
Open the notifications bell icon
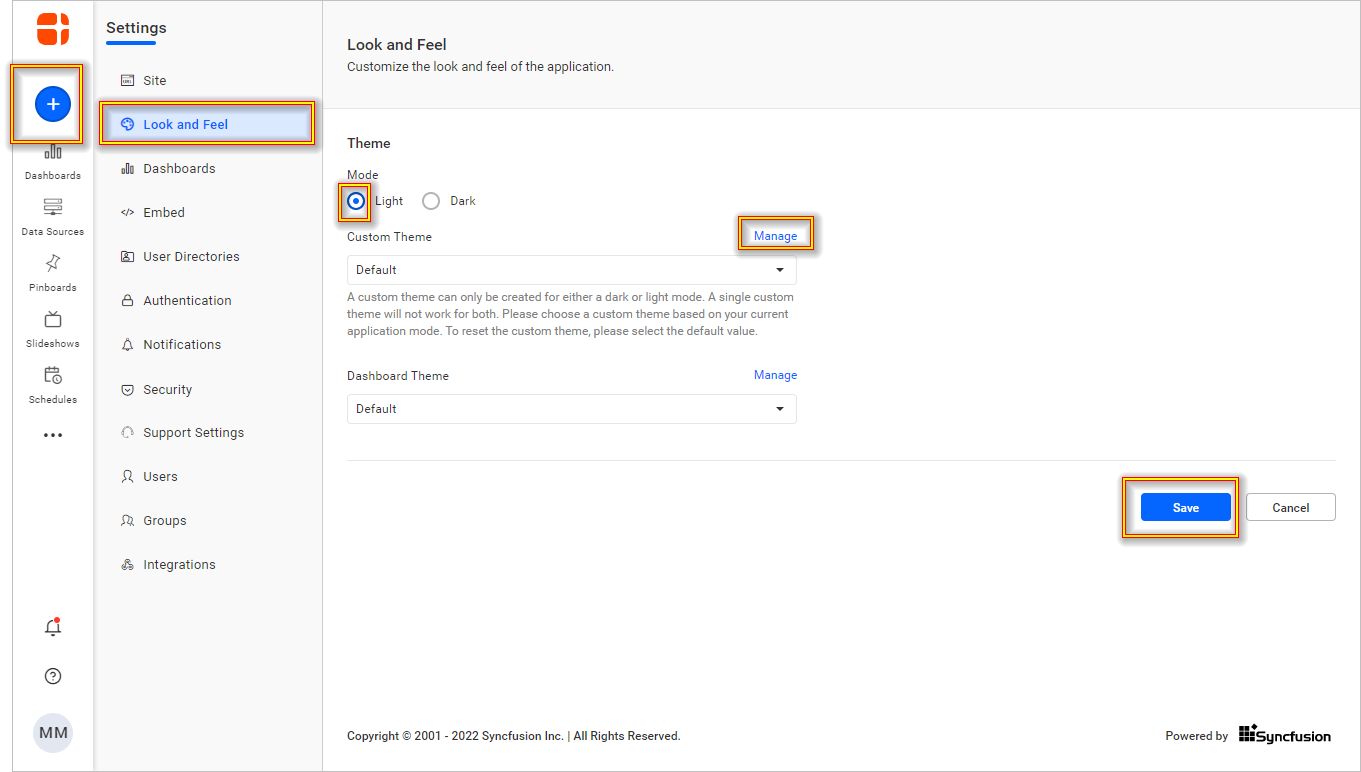(x=53, y=628)
